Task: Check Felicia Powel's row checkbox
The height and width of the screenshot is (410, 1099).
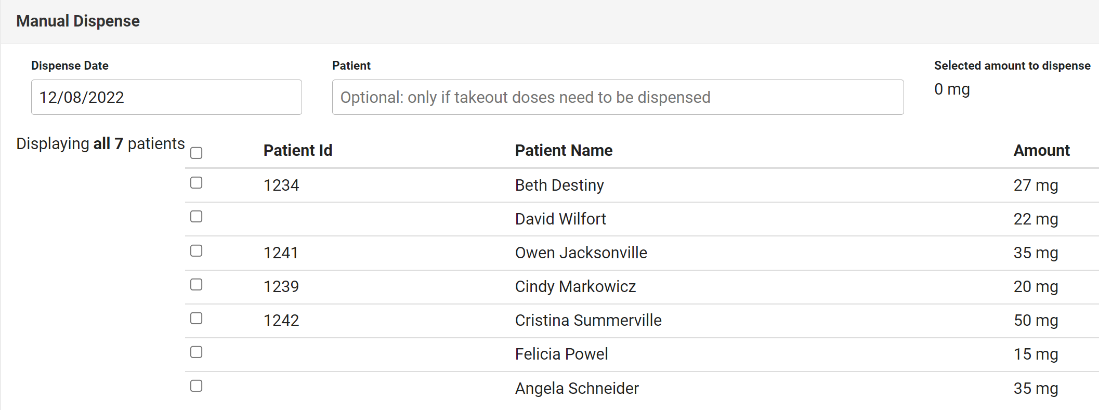Action: click(x=196, y=352)
